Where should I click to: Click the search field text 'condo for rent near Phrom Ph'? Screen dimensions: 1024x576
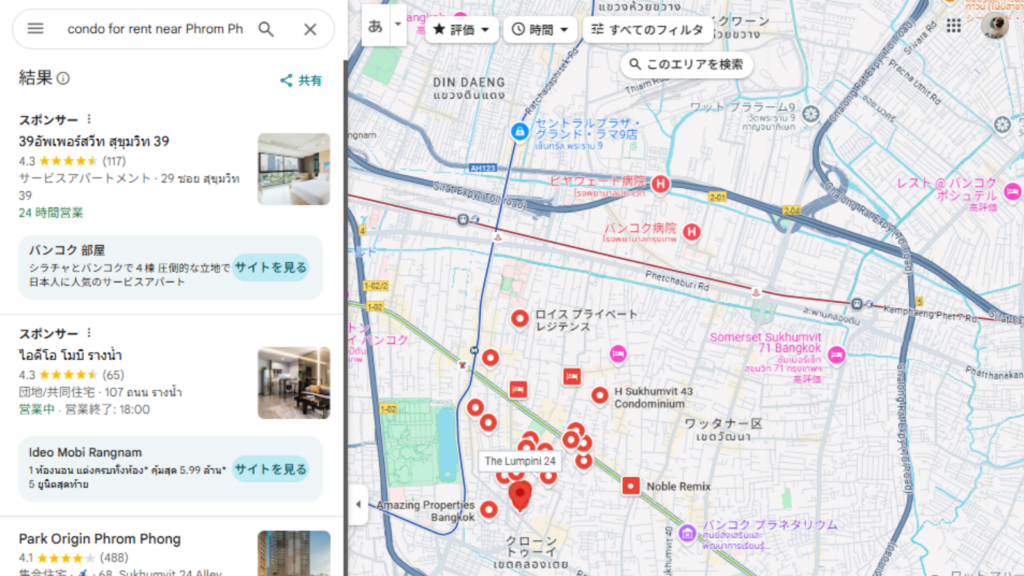[155, 29]
